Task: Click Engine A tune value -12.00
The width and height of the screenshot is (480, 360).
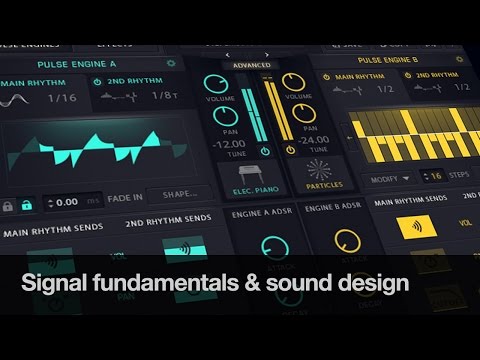Action: point(229,144)
